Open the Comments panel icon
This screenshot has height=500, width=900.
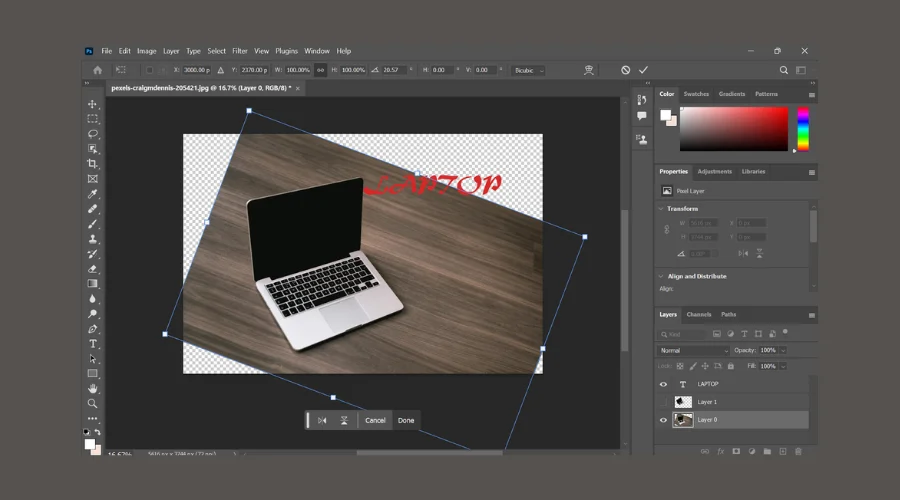(642, 116)
